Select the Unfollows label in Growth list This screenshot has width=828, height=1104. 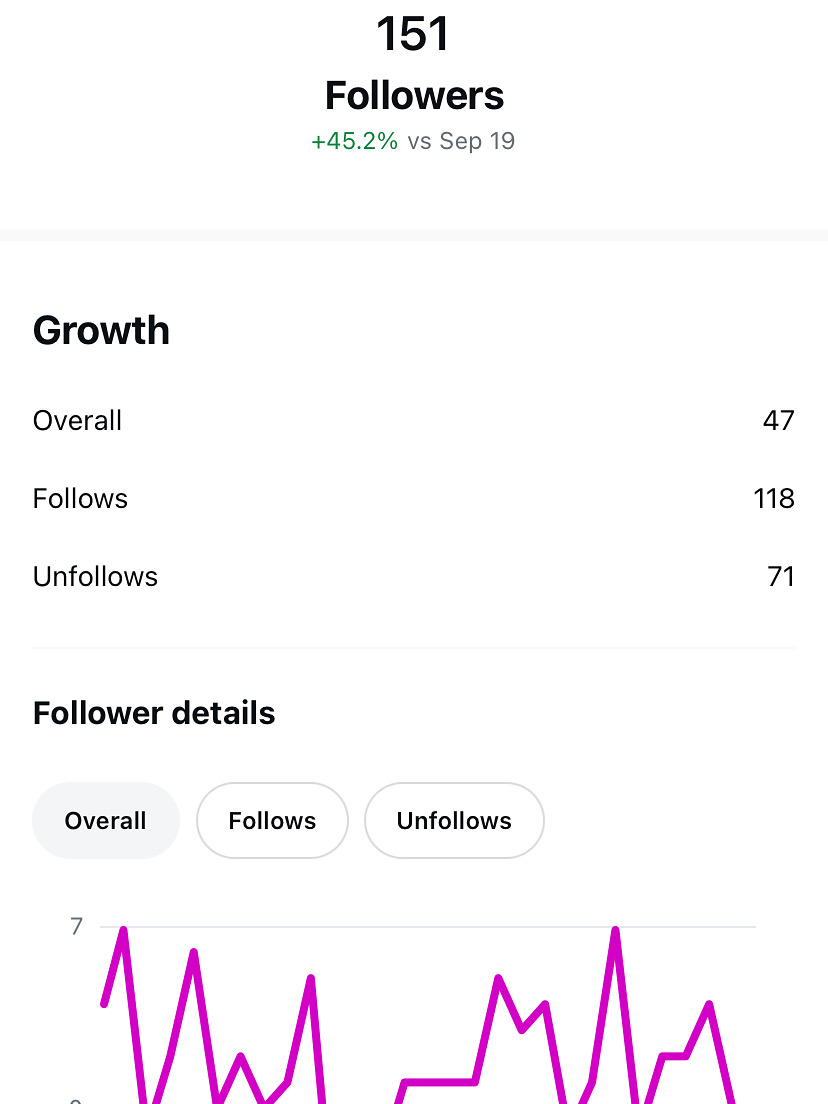point(95,577)
